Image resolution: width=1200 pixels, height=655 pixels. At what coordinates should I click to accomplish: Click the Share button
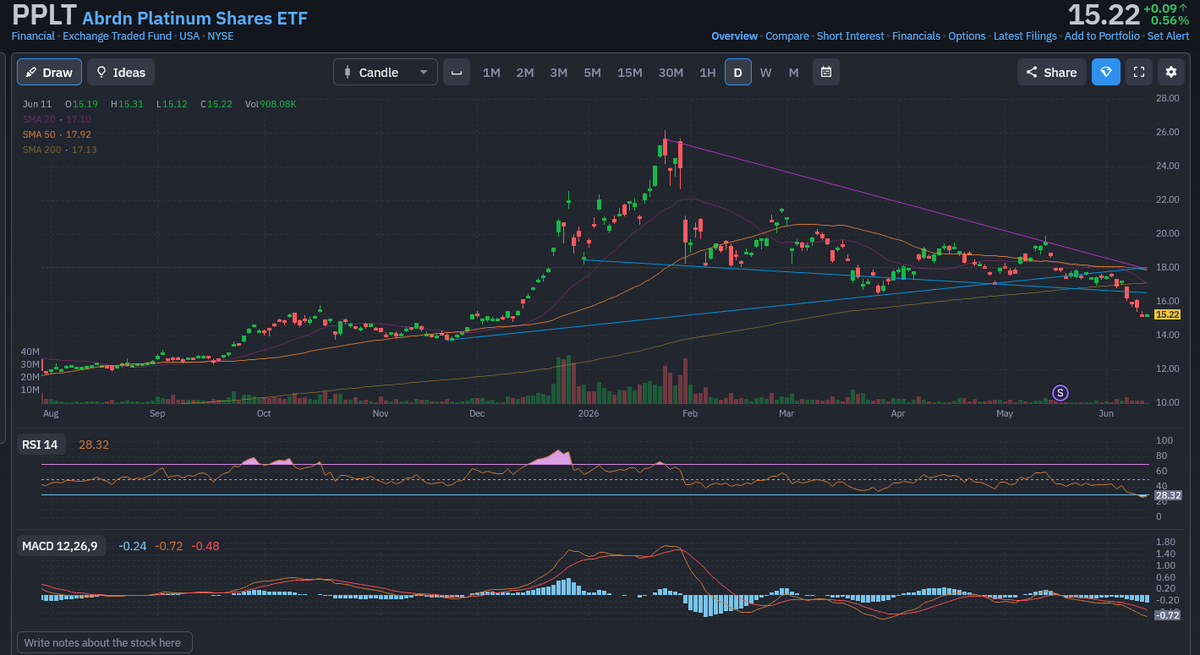[1051, 72]
